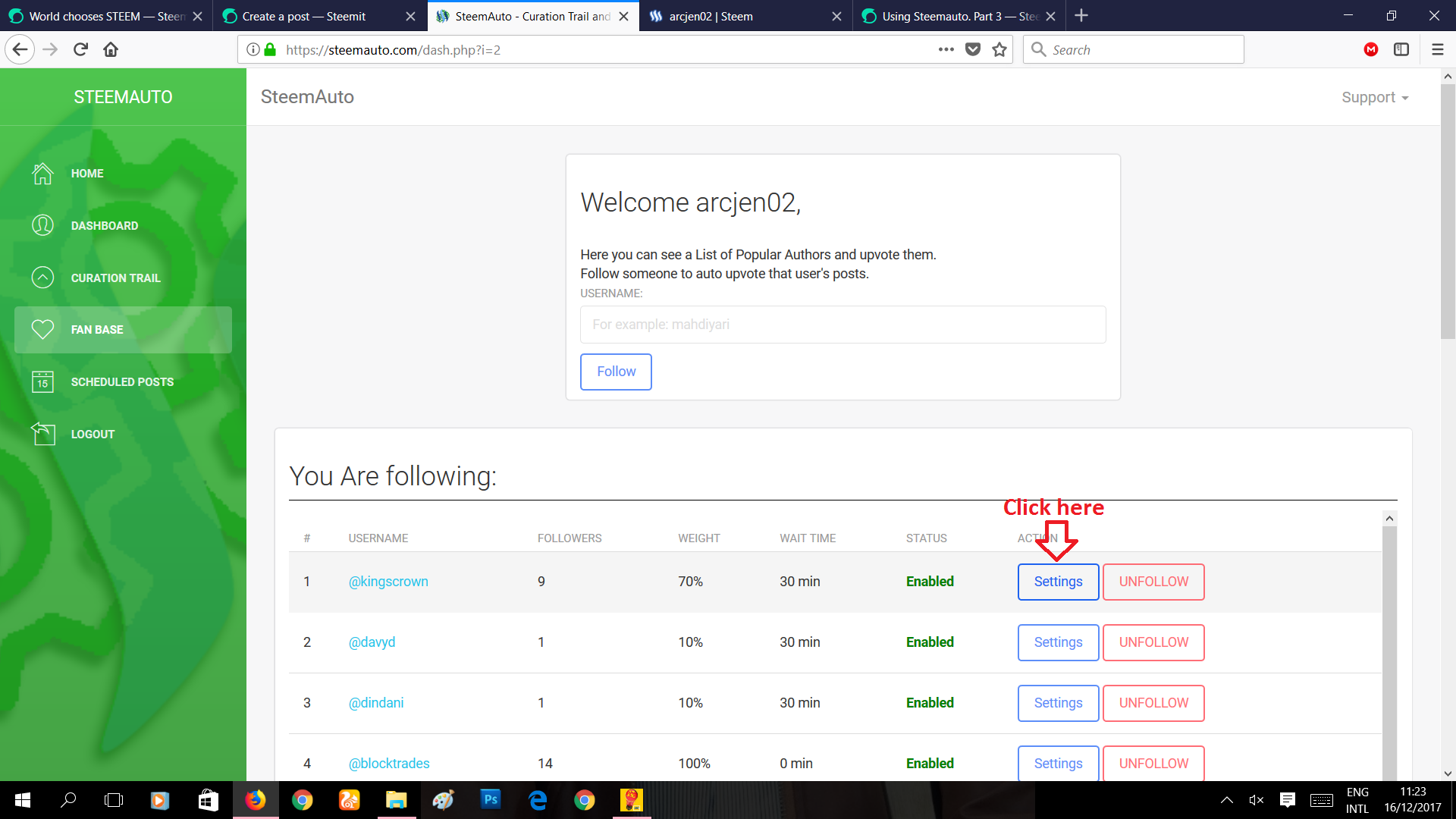This screenshot has width=1456, height=819.
Task: Open Firefox hamburger menu
Action: click(1437, 50)
